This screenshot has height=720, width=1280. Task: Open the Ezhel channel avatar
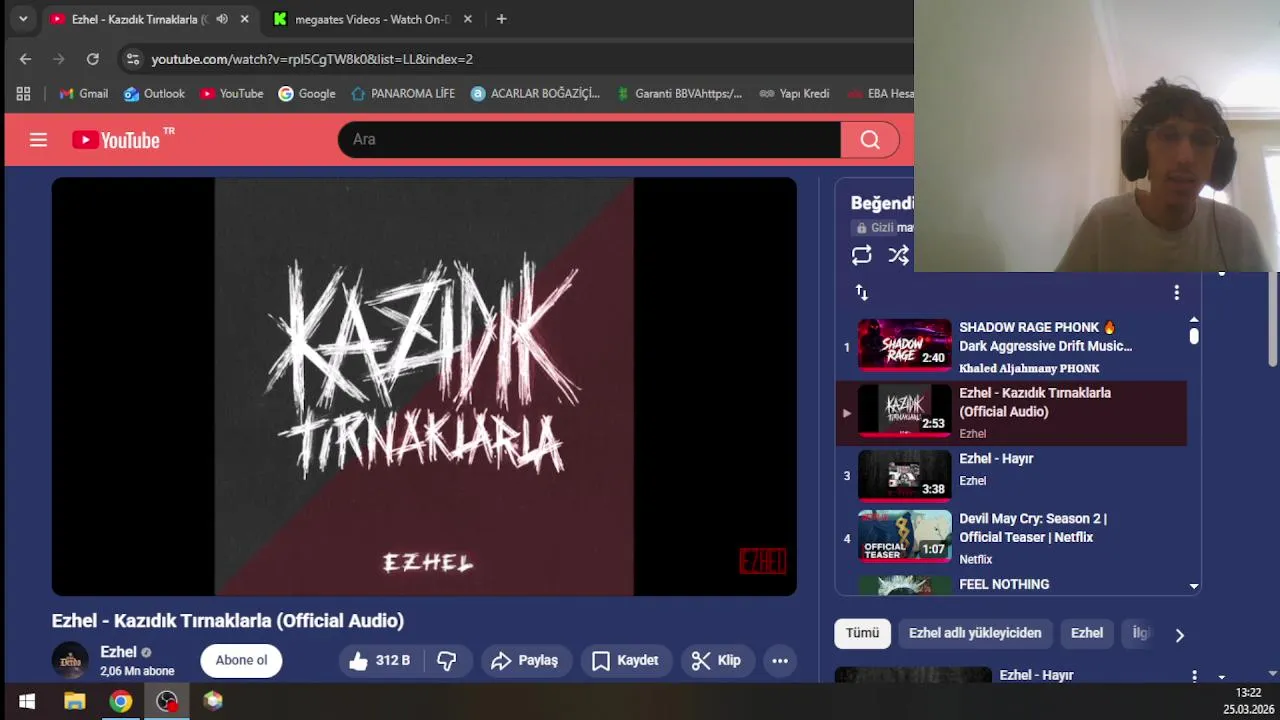point(70,660)
